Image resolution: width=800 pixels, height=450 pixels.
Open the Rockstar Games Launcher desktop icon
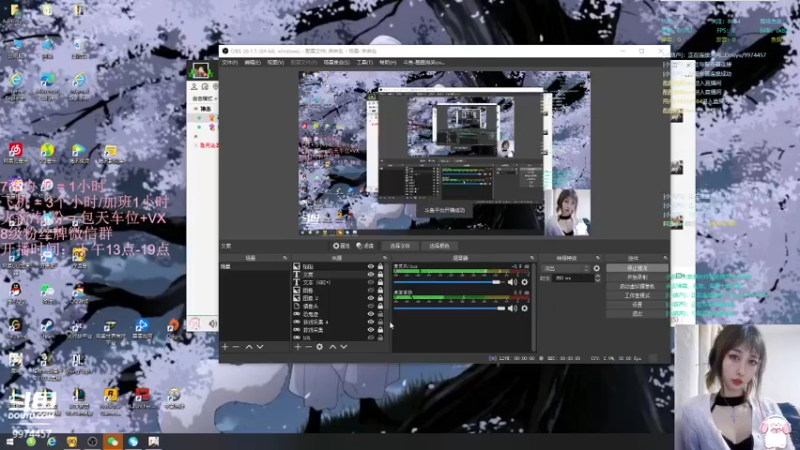click(x=110, y=398)
